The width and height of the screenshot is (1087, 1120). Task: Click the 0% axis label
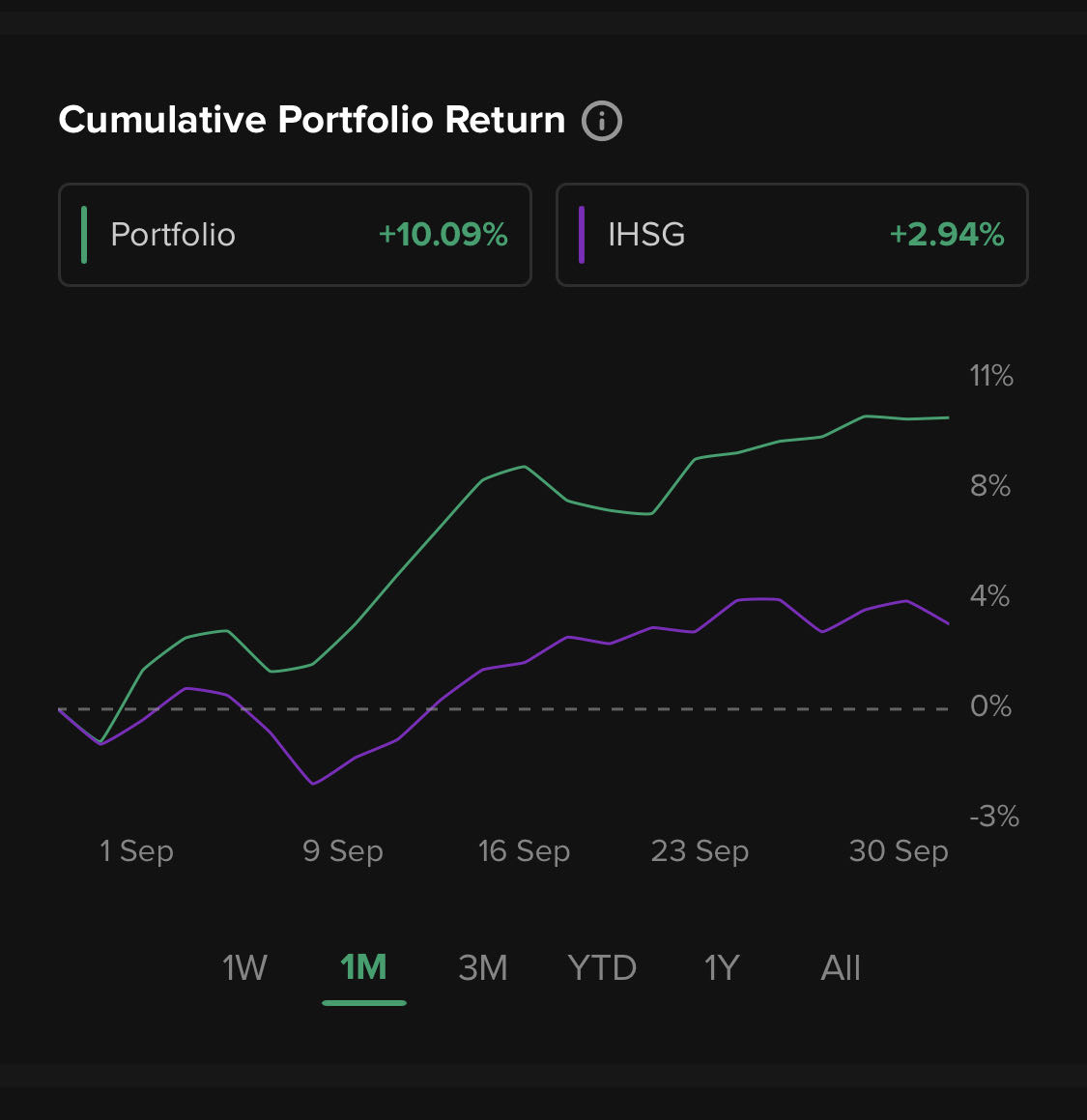coord(990,706)
